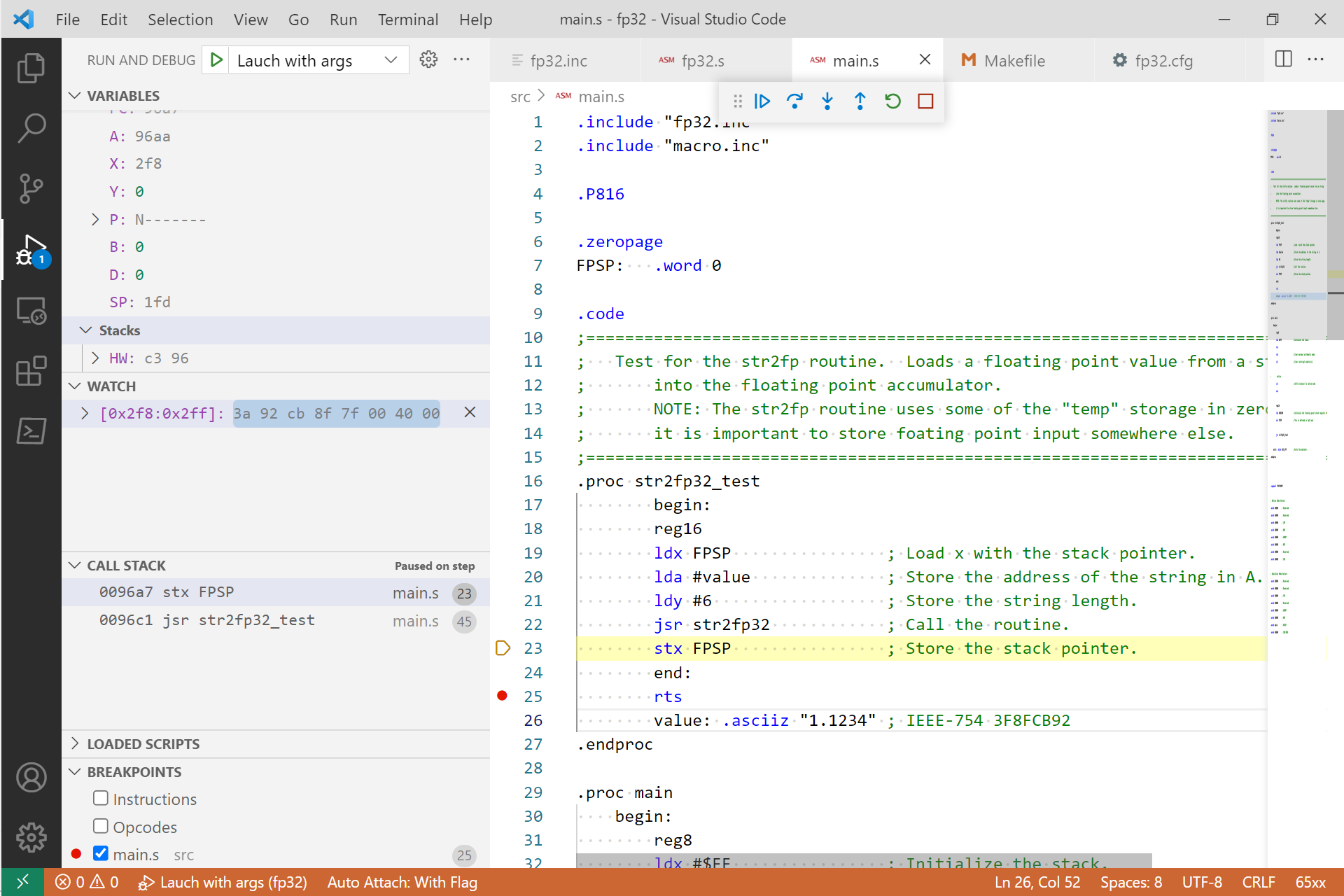This screenshot has width=1344, height=896.
Task: Enable the Opcodes breakpoint checkbox
Action: coord(101,826)
